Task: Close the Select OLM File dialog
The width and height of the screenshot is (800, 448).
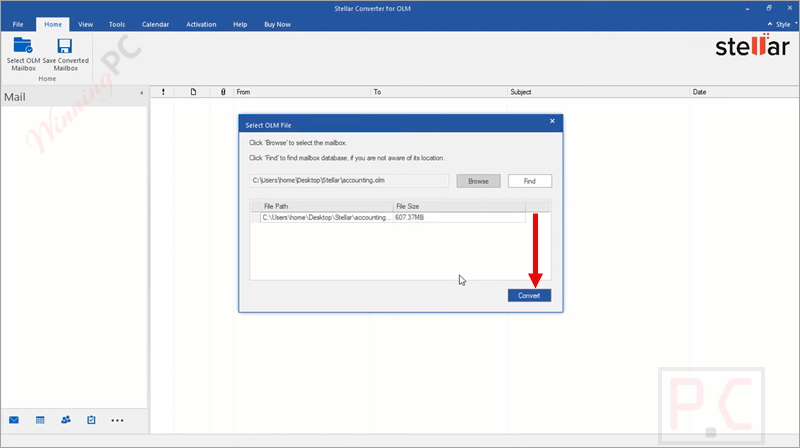Action: click(552, 121)
